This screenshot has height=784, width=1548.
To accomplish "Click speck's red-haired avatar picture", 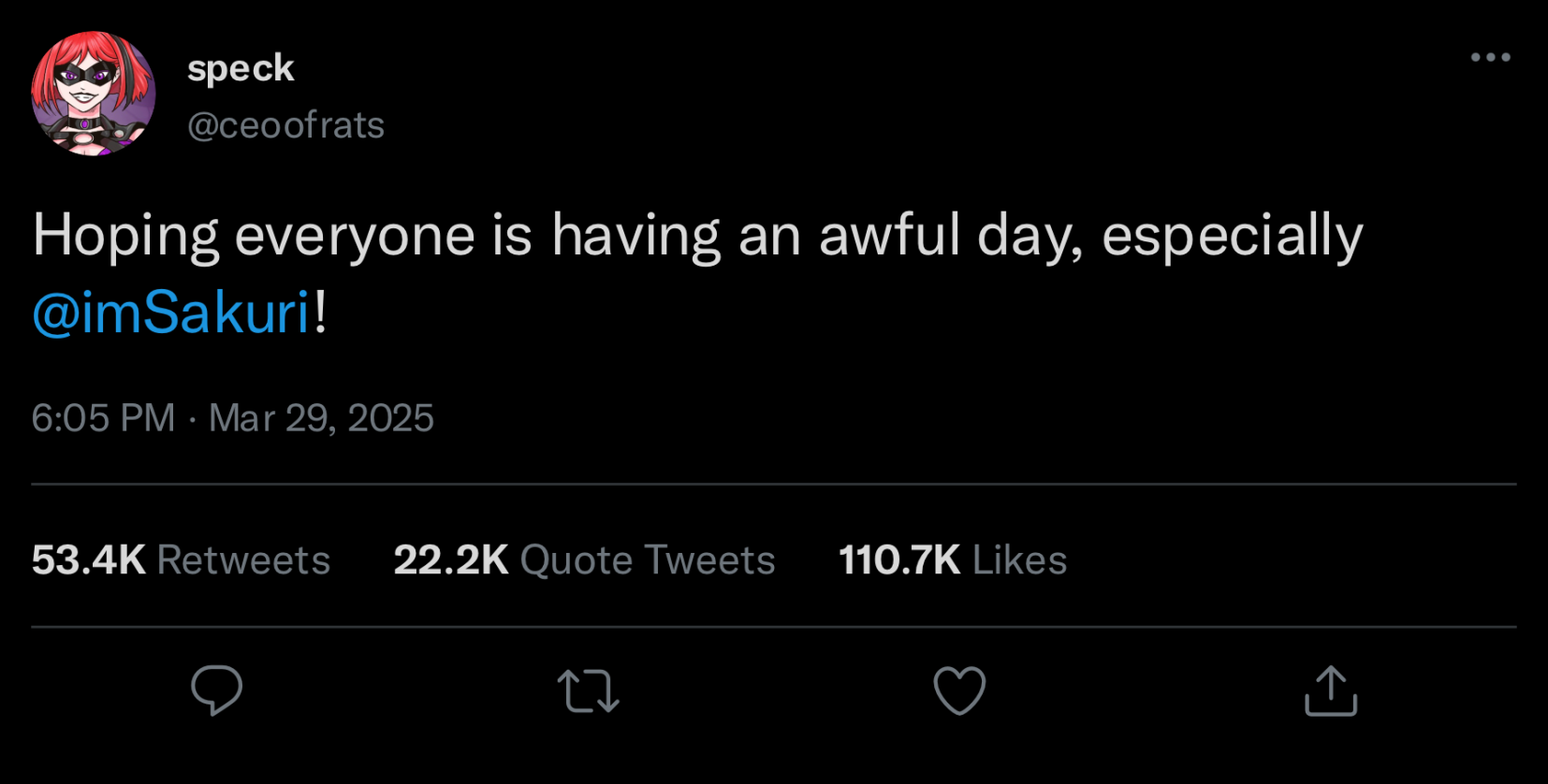I will 94,94.
